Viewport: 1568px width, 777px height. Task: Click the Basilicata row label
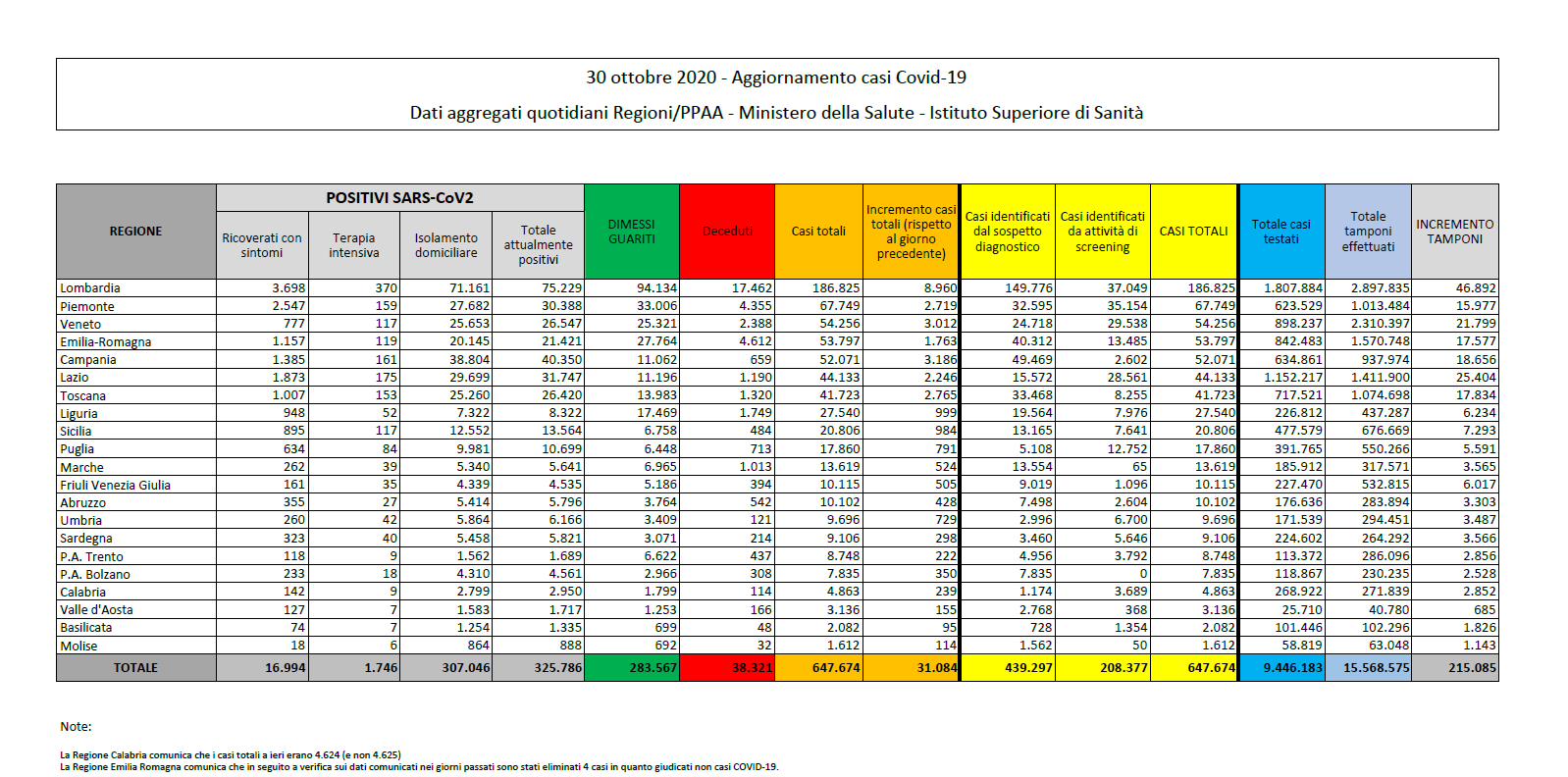click(86, 628)
